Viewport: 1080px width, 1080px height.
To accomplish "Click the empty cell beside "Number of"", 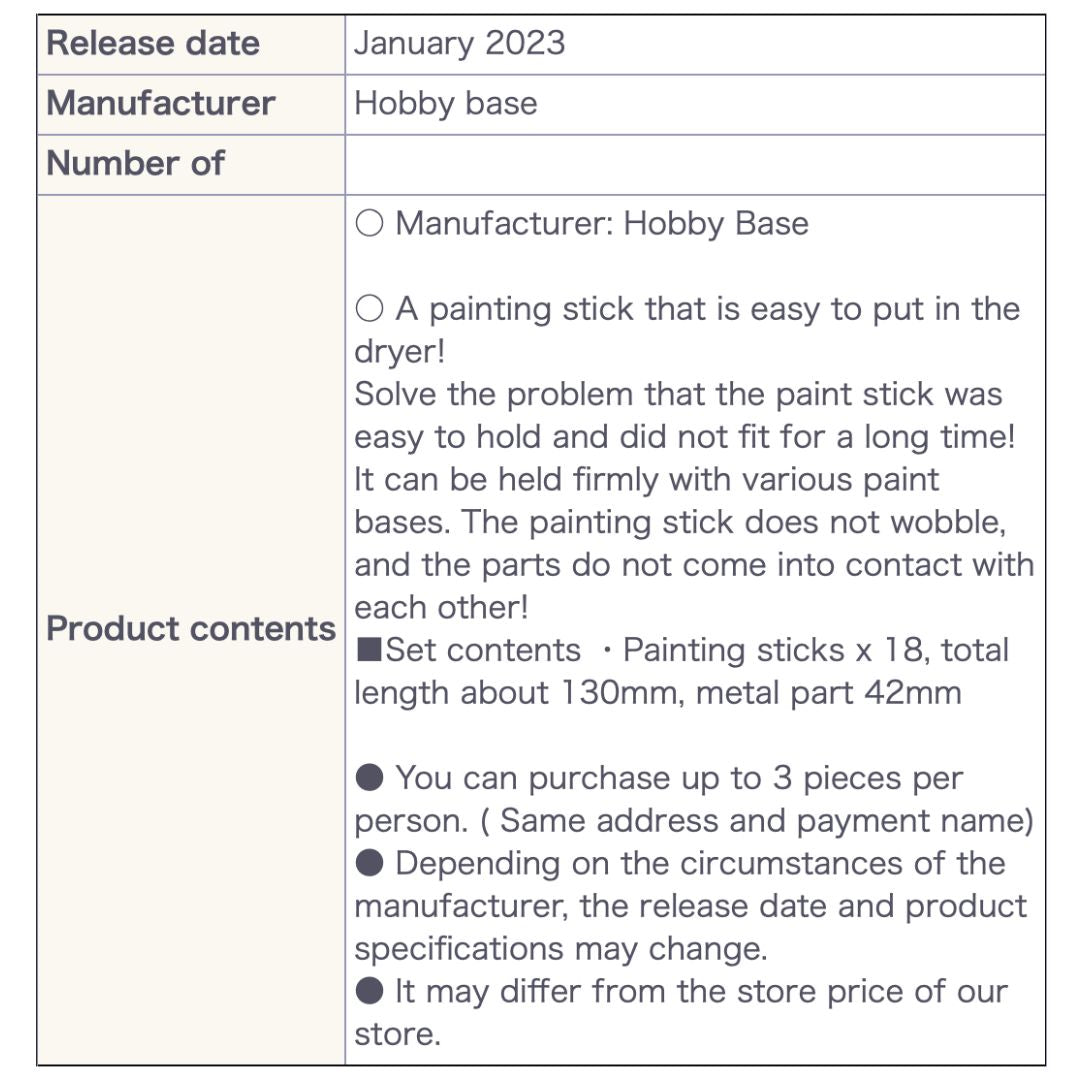I will click(694, 164).
